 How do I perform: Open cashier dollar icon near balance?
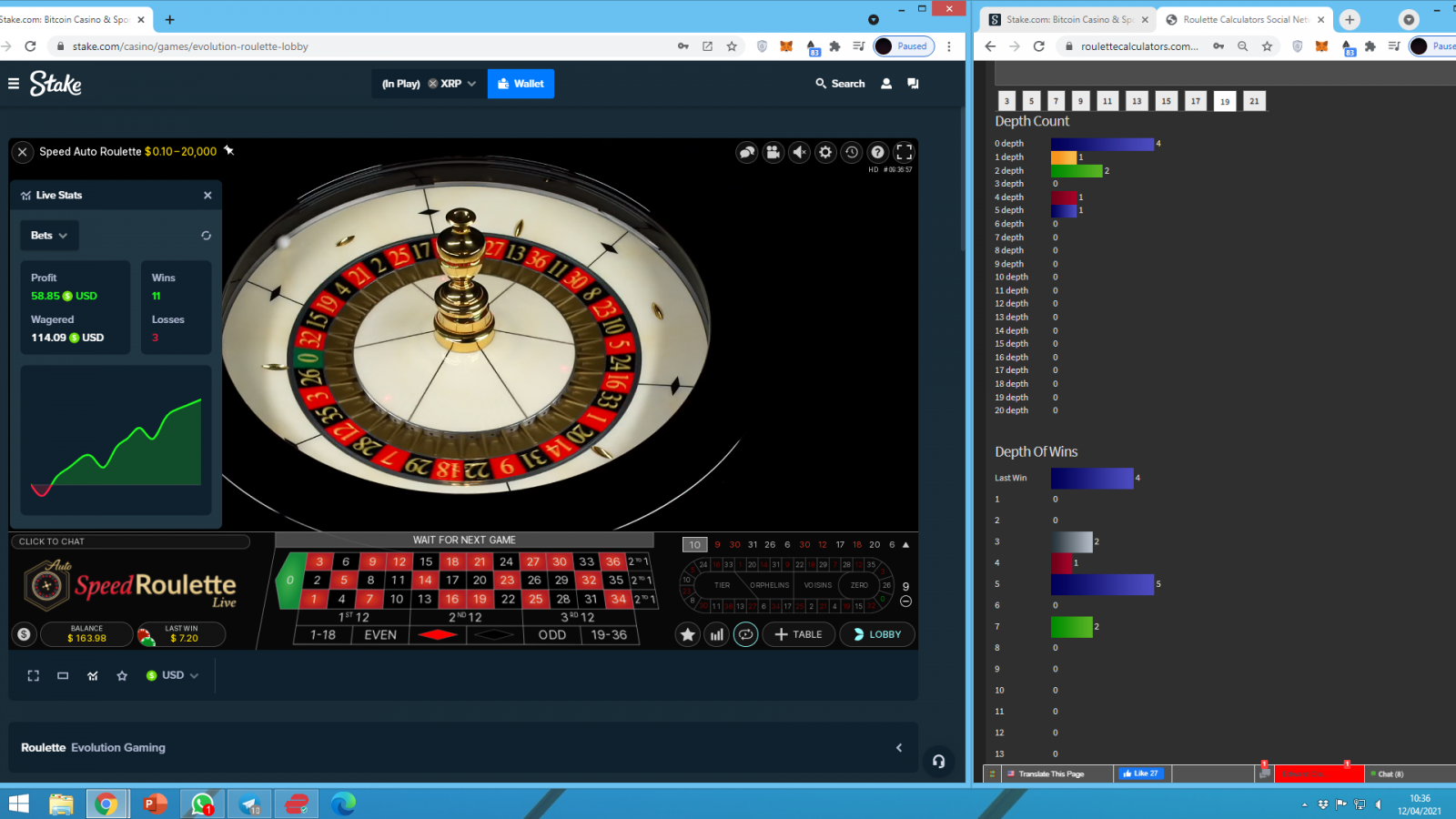(25, 634)
